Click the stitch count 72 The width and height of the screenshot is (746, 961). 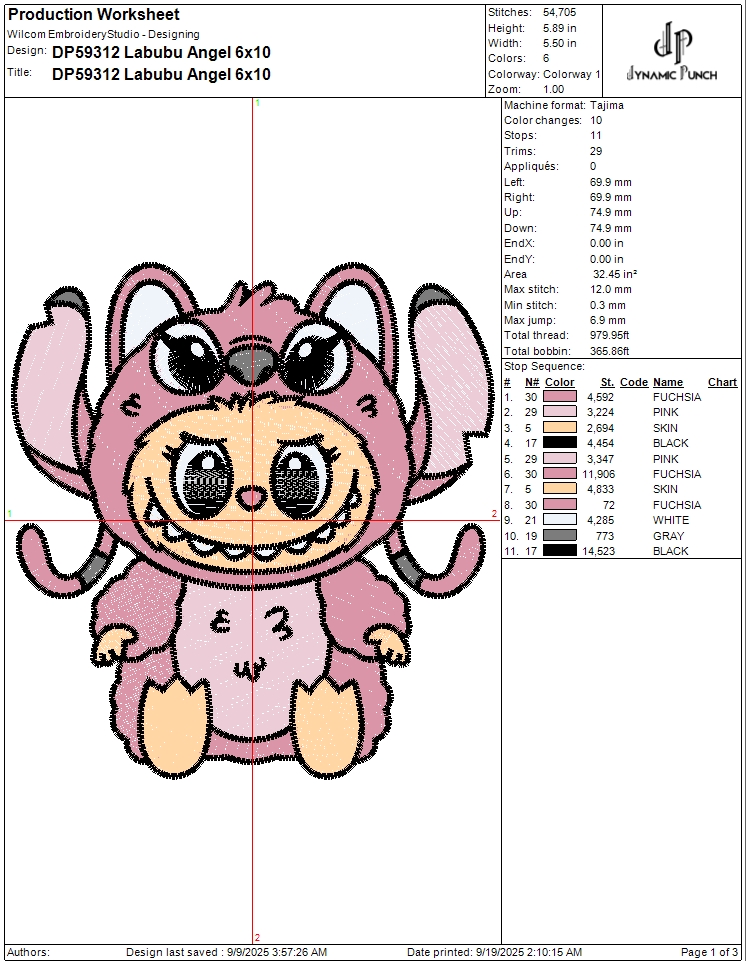[608, 505]
